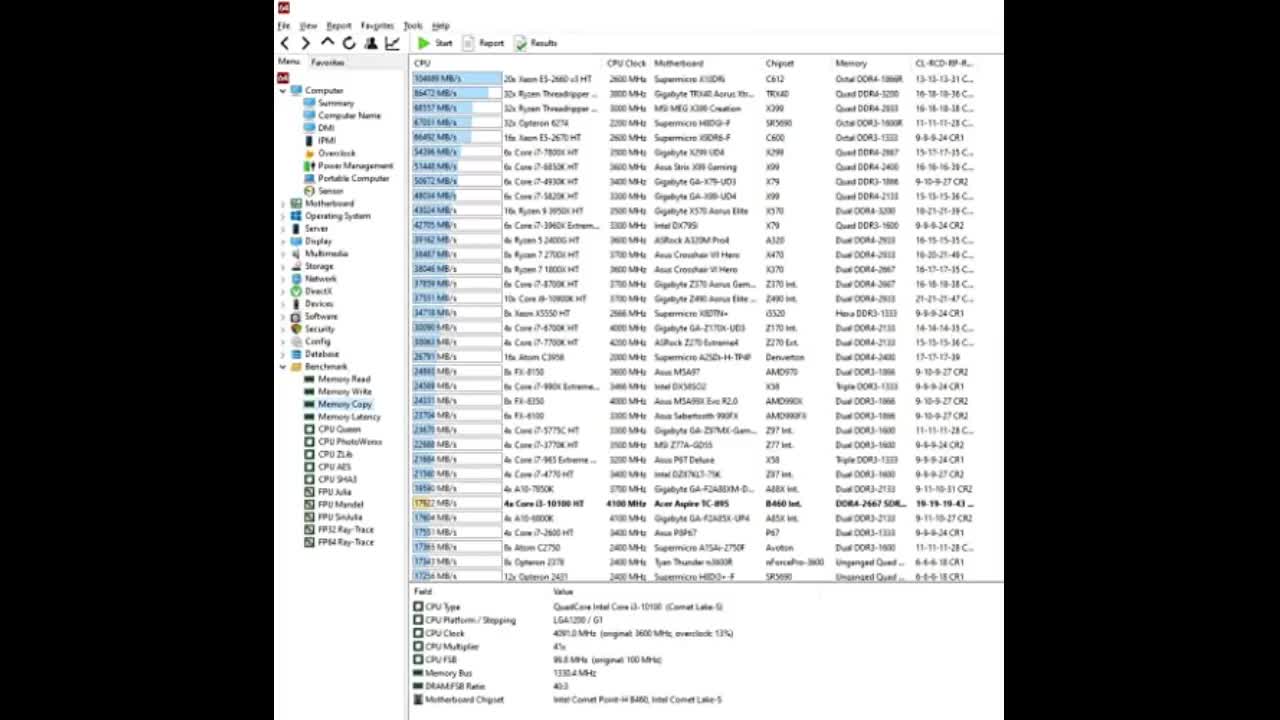The width and height of the screenshot is (1280, 720).
Task: Select the IPMI tree item icon
Action: point(309,141)
